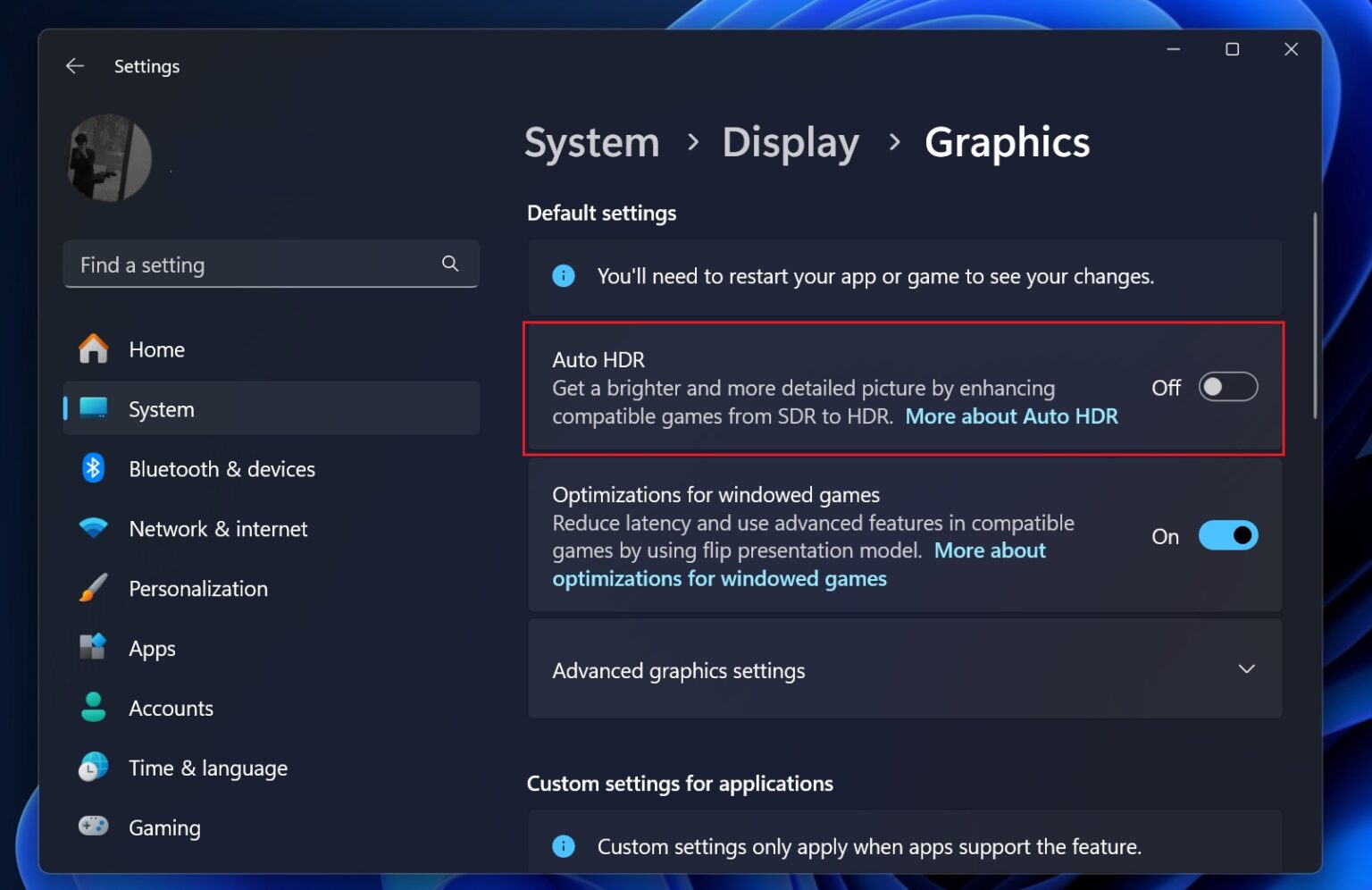Select System in the breadcrumb trail
This screenshot has height=890, width=1372.
591,142
